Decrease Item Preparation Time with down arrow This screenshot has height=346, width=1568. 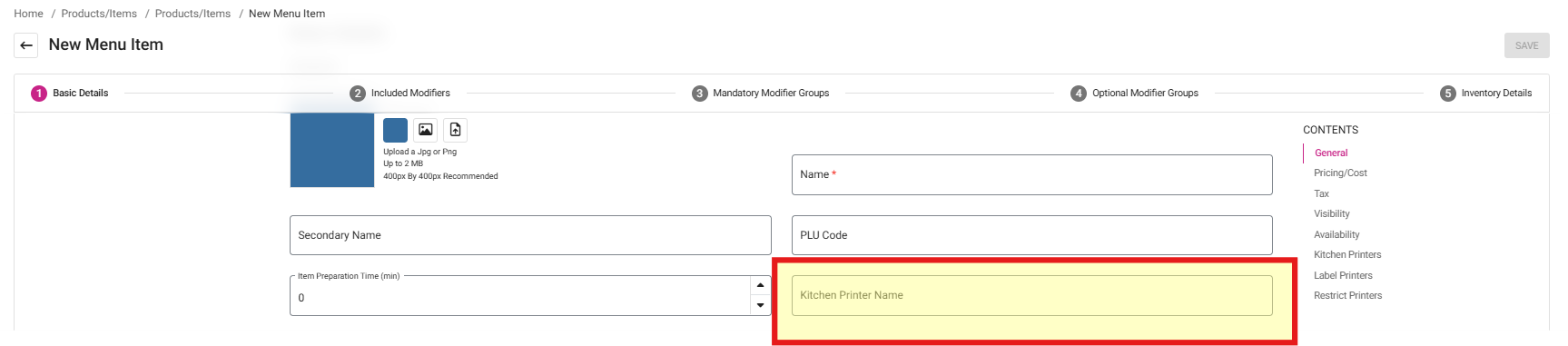[760, 306]
